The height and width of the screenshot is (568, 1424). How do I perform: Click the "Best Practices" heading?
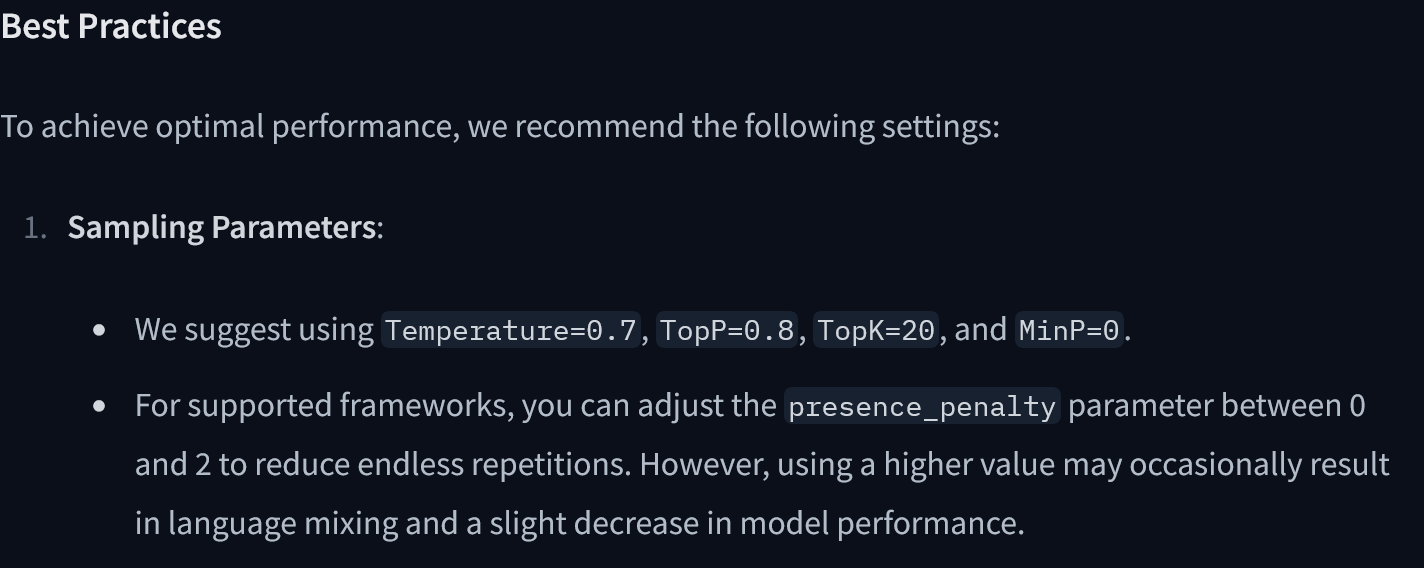point(111,26)
